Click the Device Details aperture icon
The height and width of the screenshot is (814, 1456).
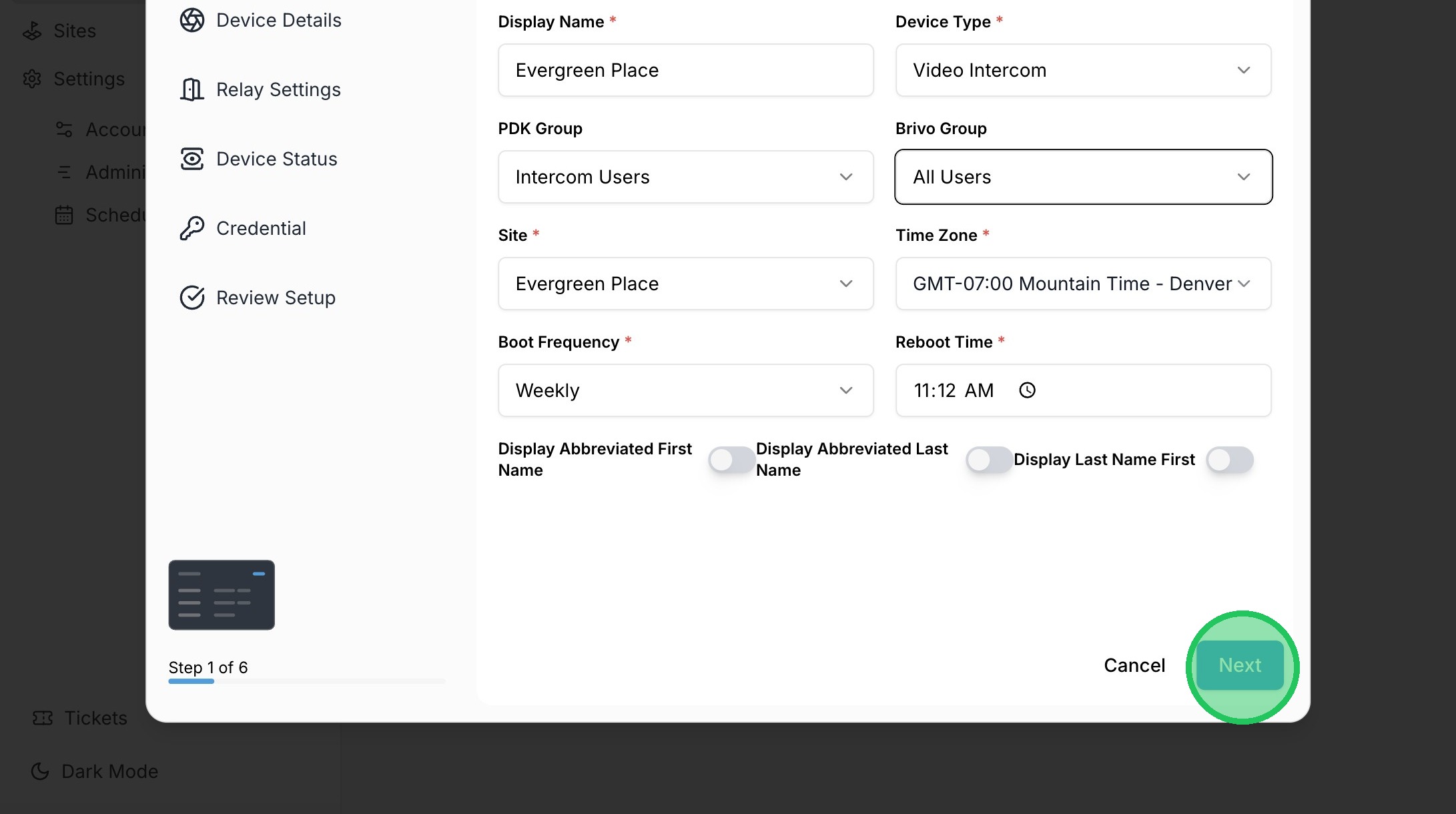click(x=192, y=20)
